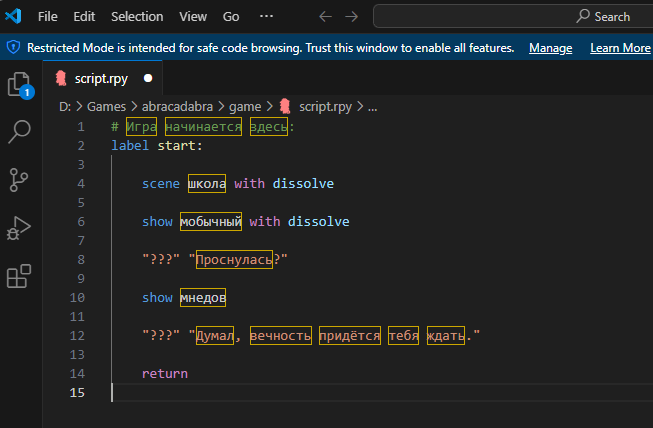653x428 pixels.
Task: Go back with the left arrow
Action: 325,17
